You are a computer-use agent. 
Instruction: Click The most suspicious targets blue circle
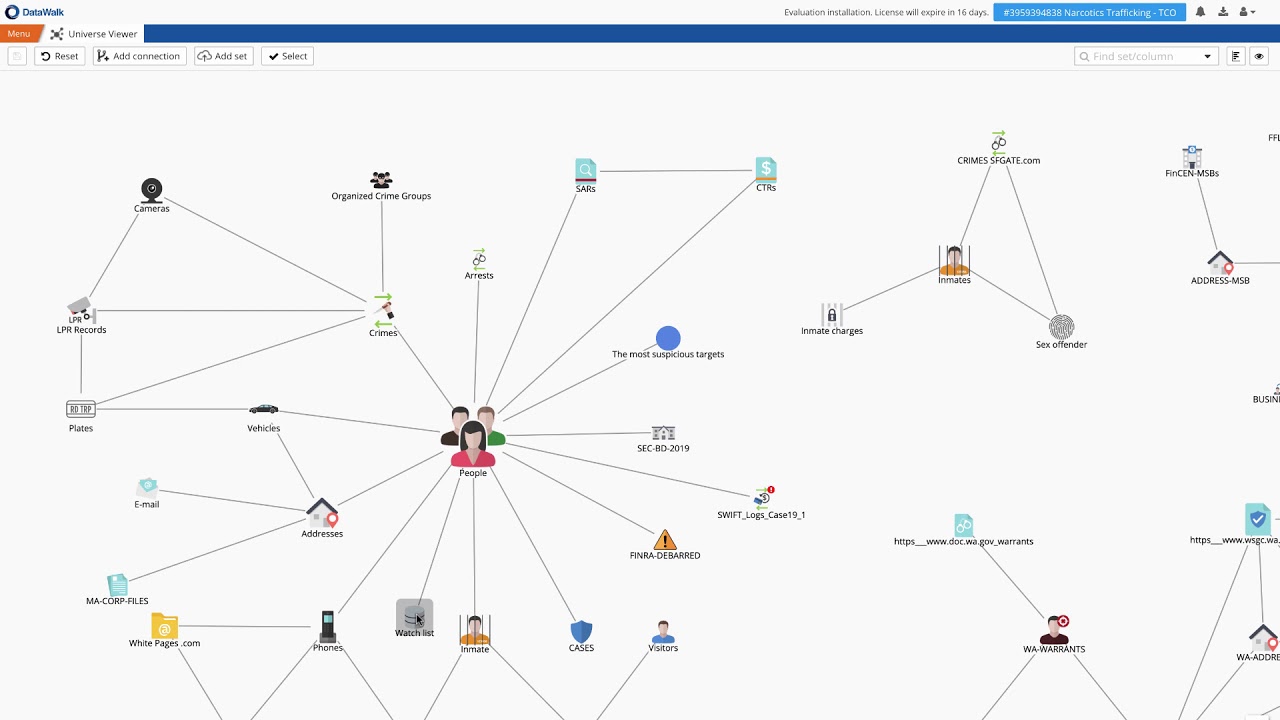(668, 338)
